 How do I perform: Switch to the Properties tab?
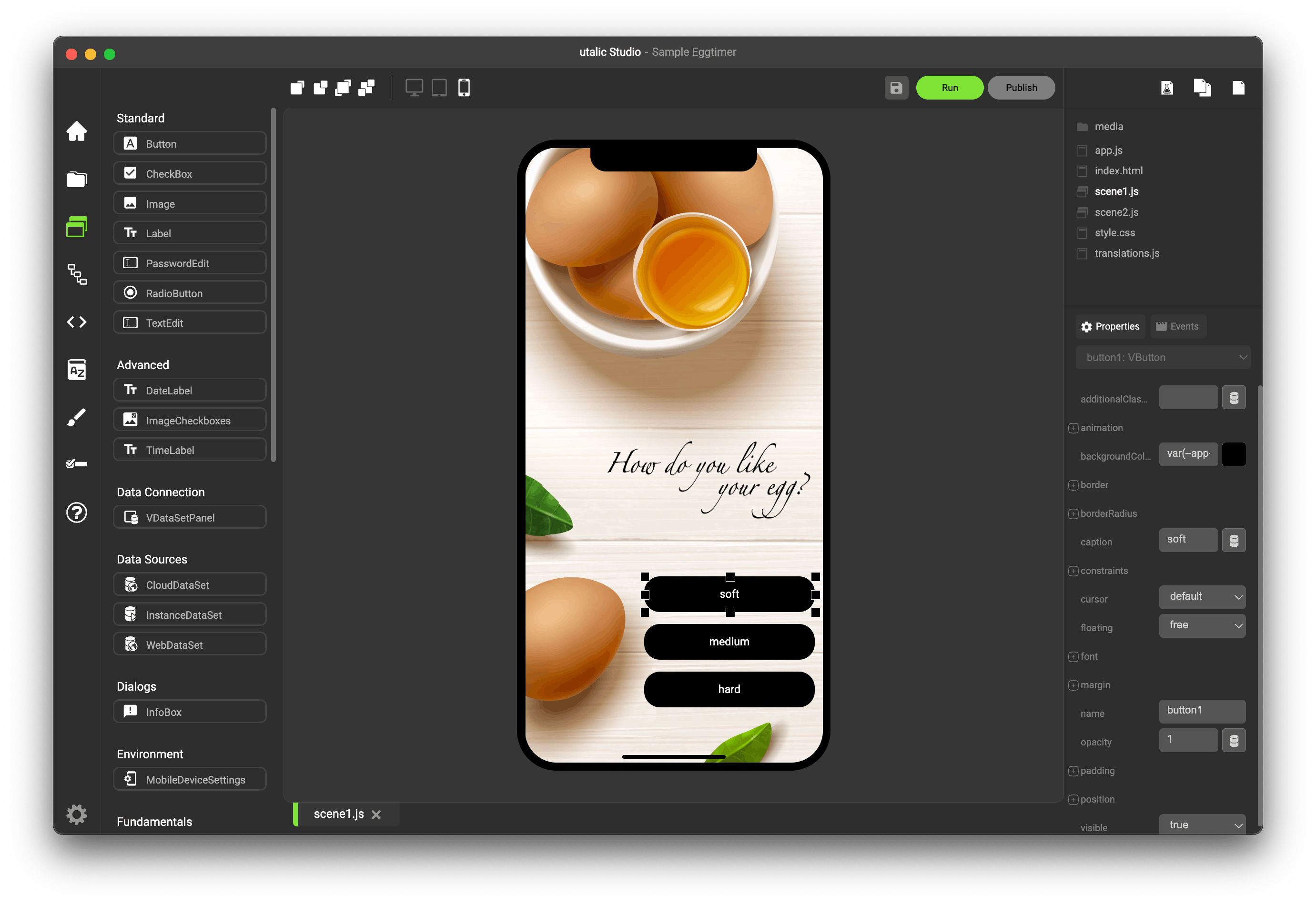click(1110, 326)
